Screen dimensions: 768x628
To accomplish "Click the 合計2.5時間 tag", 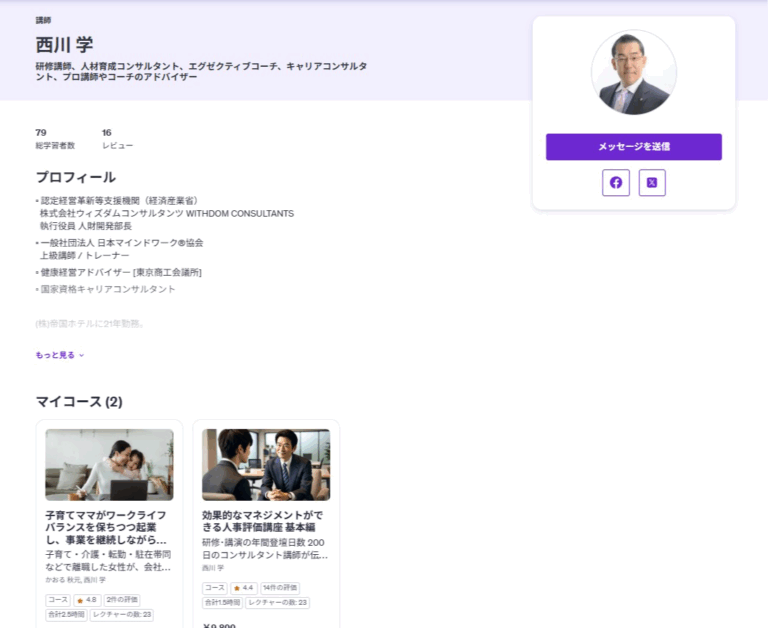I will point(66,615).
